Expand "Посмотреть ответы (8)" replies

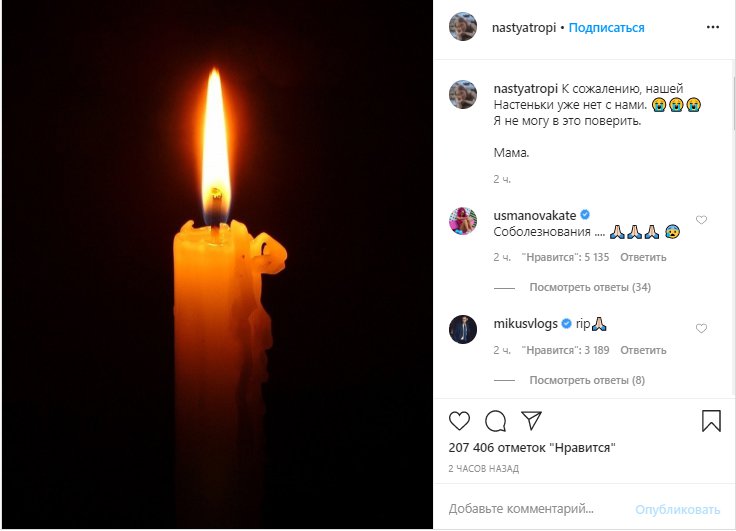(x=587, y=380)
